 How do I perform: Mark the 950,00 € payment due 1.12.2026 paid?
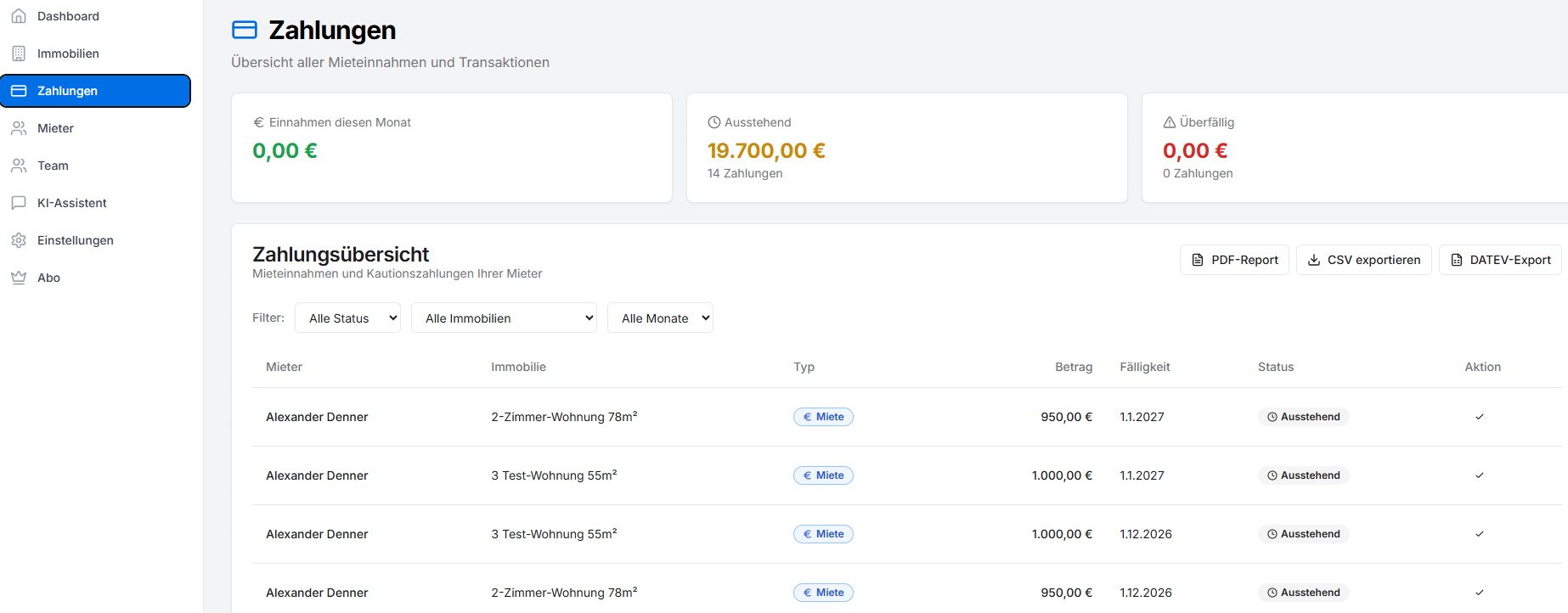tap(1480, 593)
